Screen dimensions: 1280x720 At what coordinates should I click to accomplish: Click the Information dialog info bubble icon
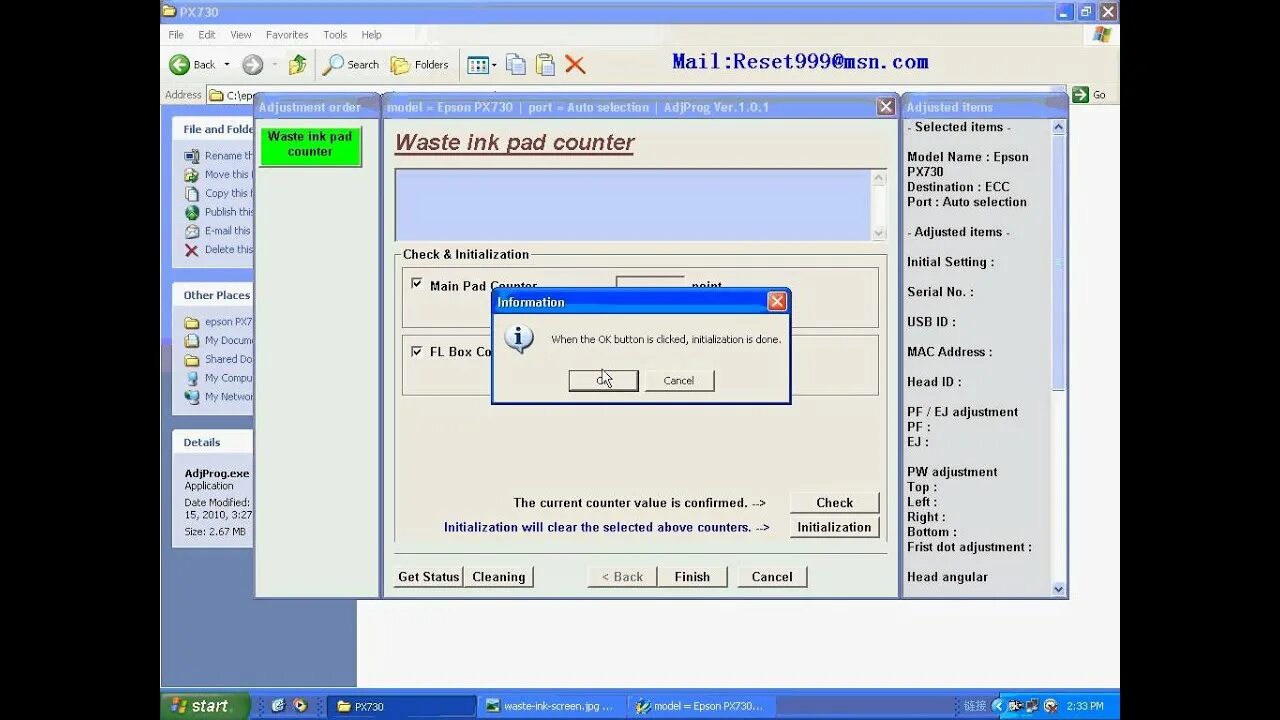(518, 339)
